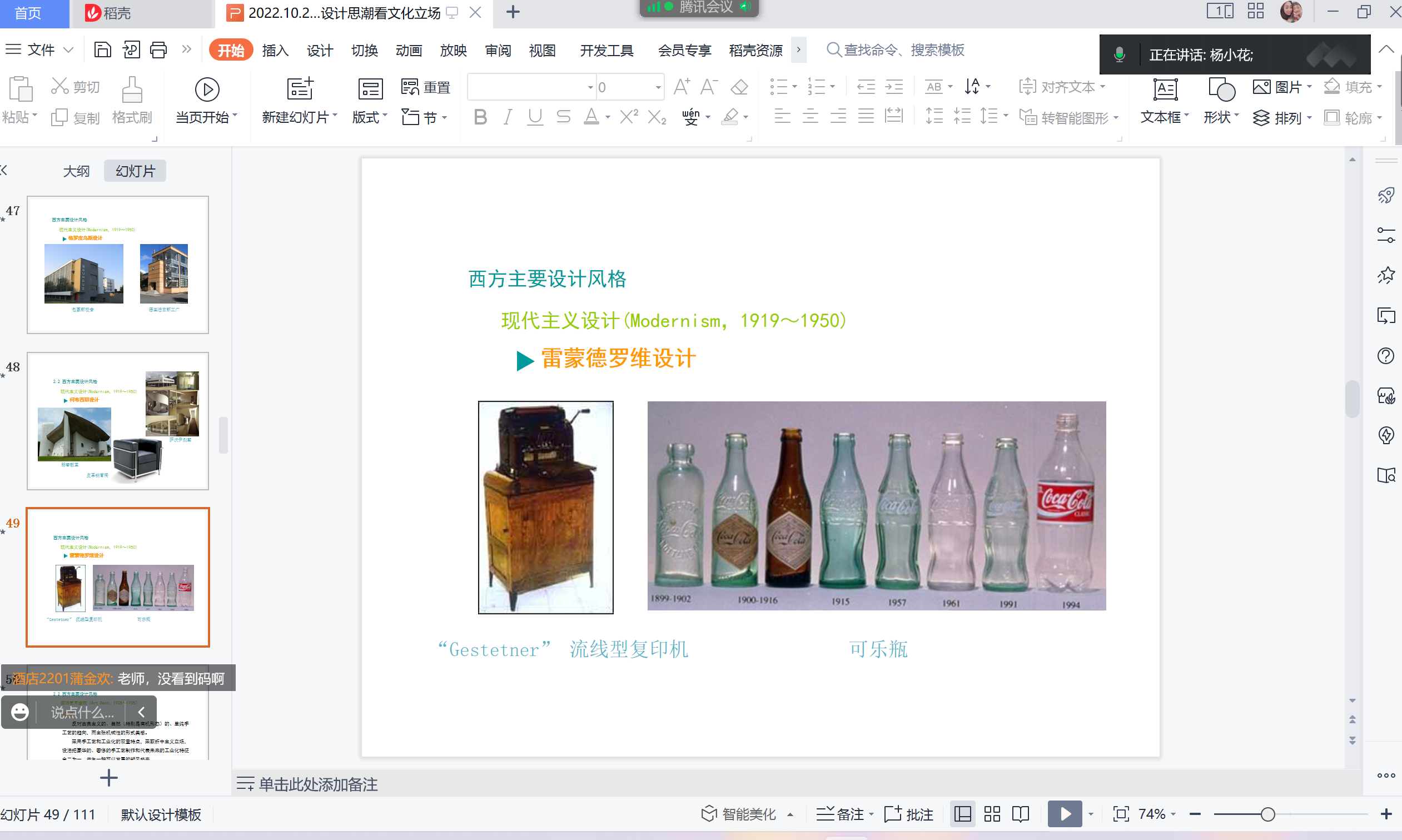Click the Print icon
This screenshot has height=840, width=1402.
[x=158, y=50]
